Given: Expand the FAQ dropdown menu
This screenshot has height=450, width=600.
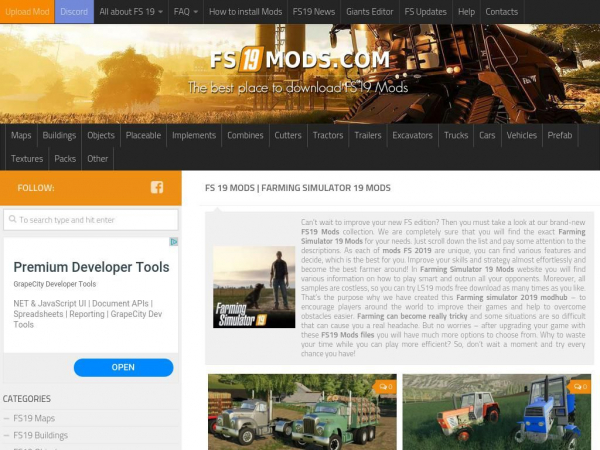Looking at the screenshot, I should tap(186, 12).
